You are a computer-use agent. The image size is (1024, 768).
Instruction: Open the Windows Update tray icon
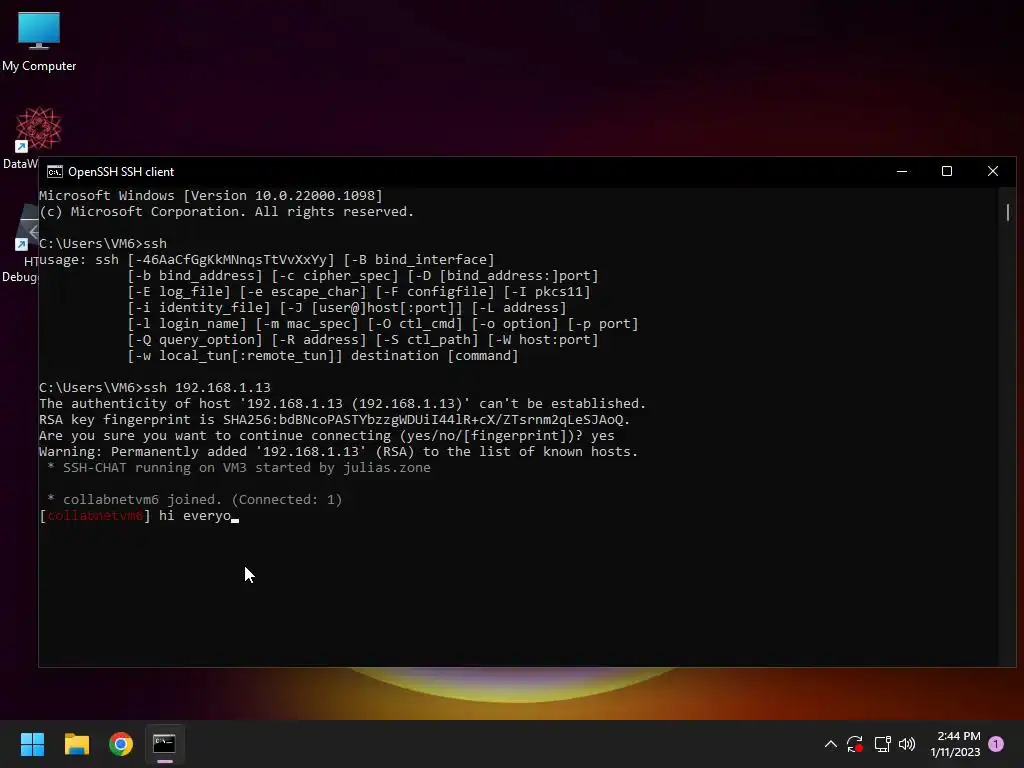coord(855,744)
